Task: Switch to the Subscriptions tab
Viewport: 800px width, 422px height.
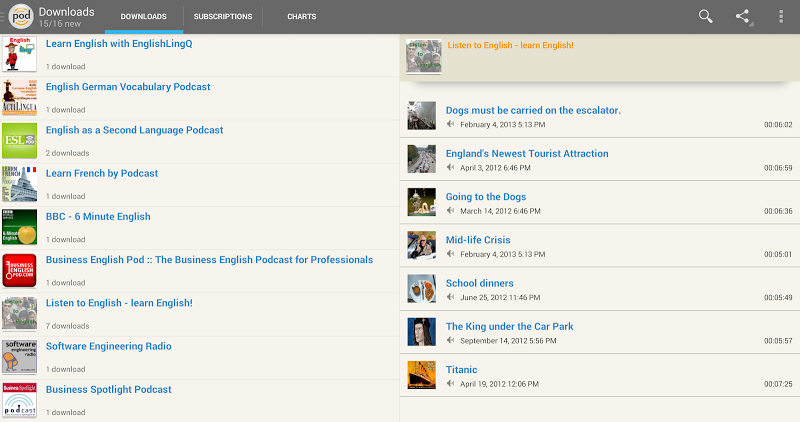Action: (x=223, y=17)
